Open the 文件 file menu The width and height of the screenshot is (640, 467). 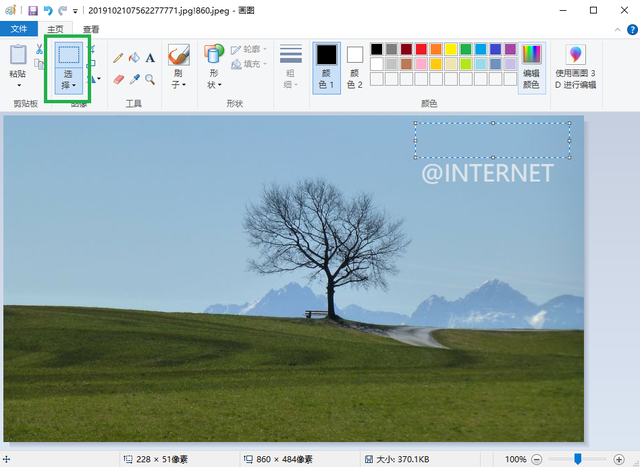[x=19, y=29]
